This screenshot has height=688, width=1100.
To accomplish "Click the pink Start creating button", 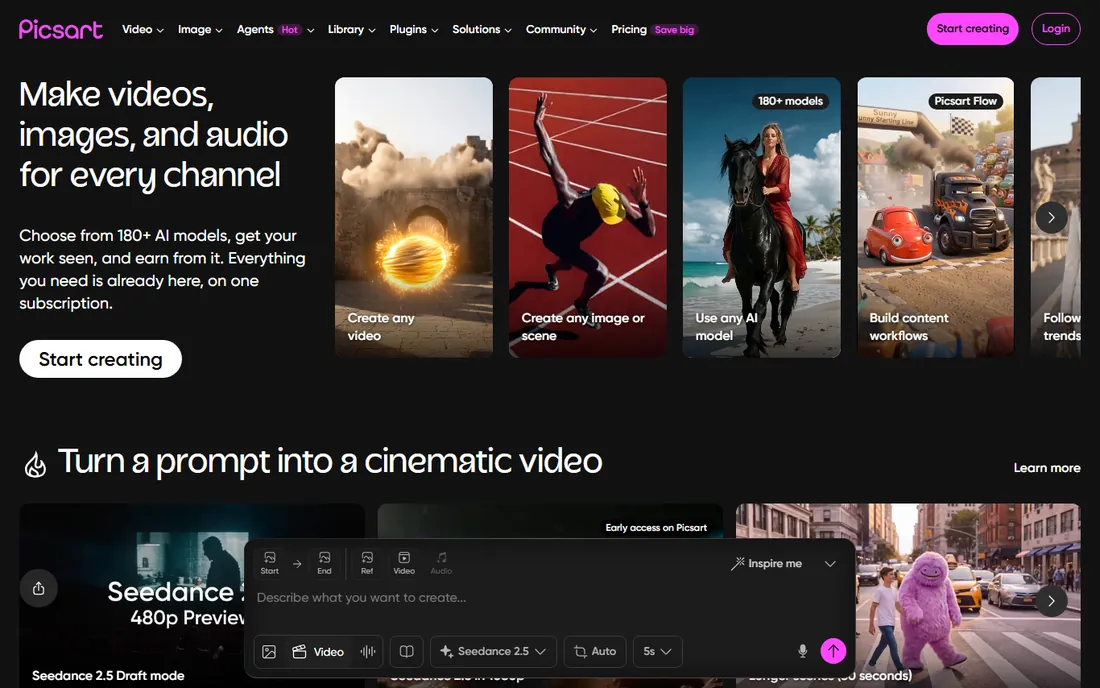I will [x=972, y=29].
